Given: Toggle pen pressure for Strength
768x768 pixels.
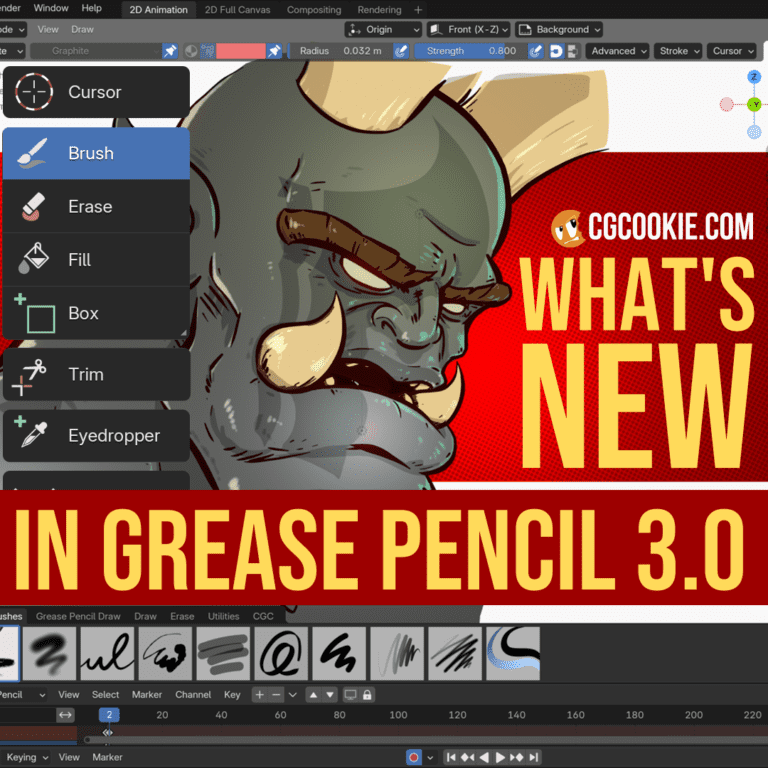Looking at the screenshot, I should pos(537,51).
